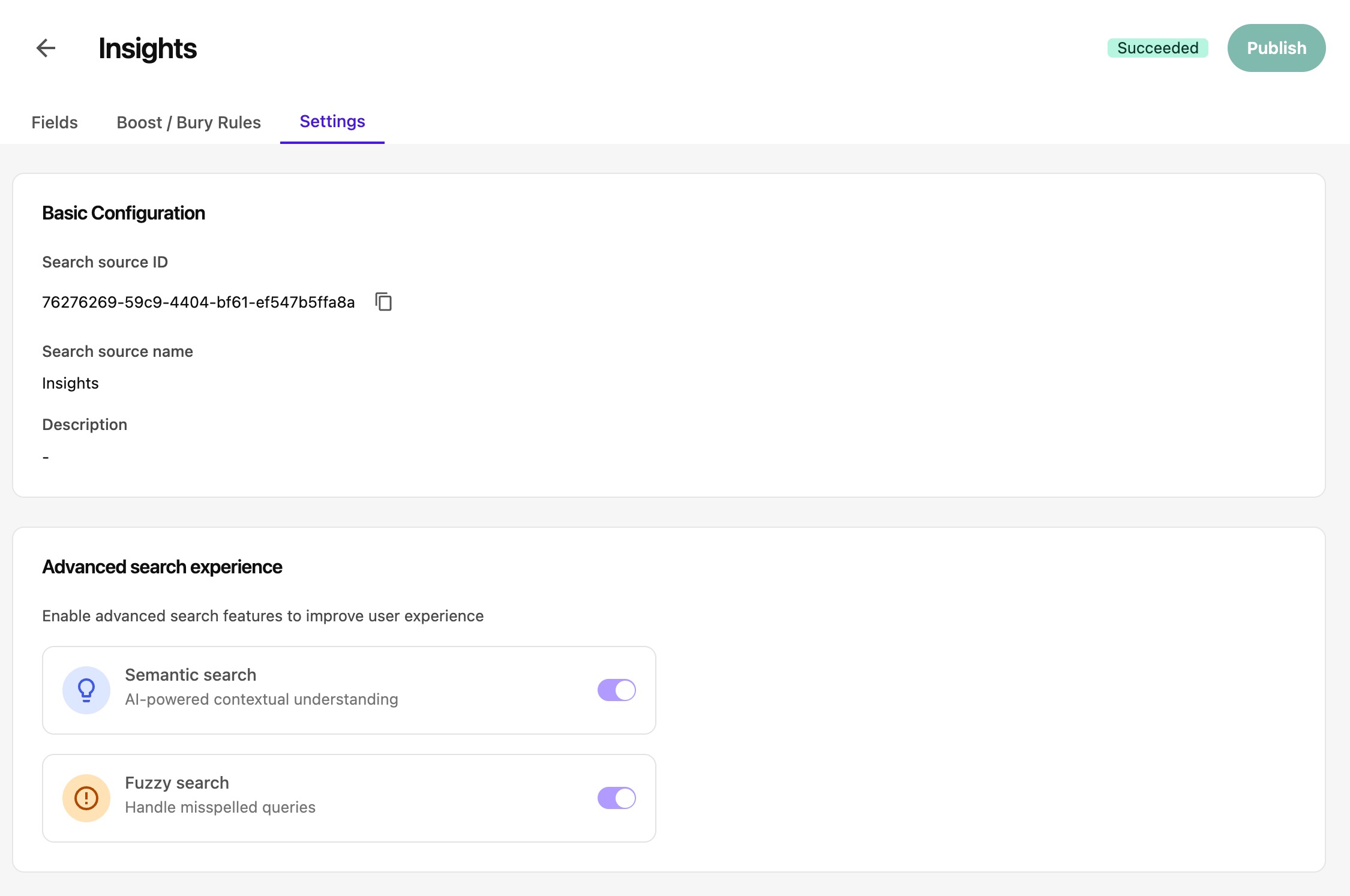
Task: Click the search source name Insights
Action: 70,383
